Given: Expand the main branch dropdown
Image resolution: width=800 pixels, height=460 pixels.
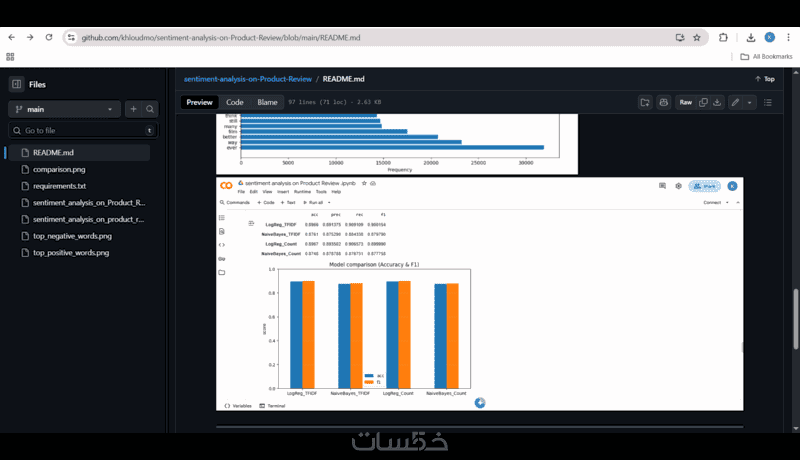Looking at the screenshot, I should pos(64,109).
